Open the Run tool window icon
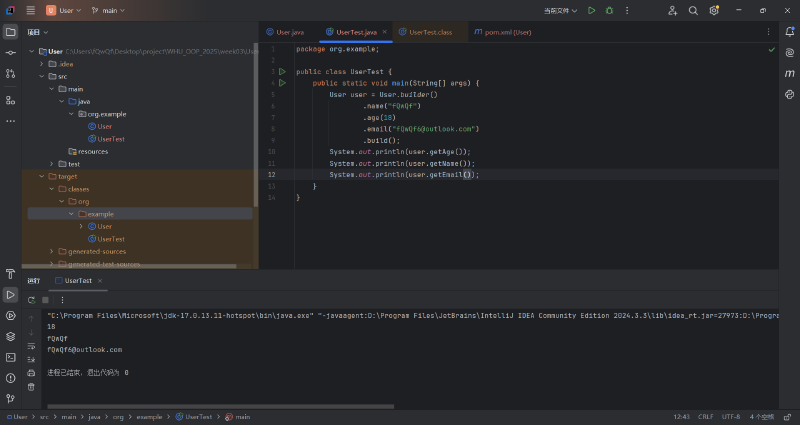800x425 pixels. click(10, 295)
